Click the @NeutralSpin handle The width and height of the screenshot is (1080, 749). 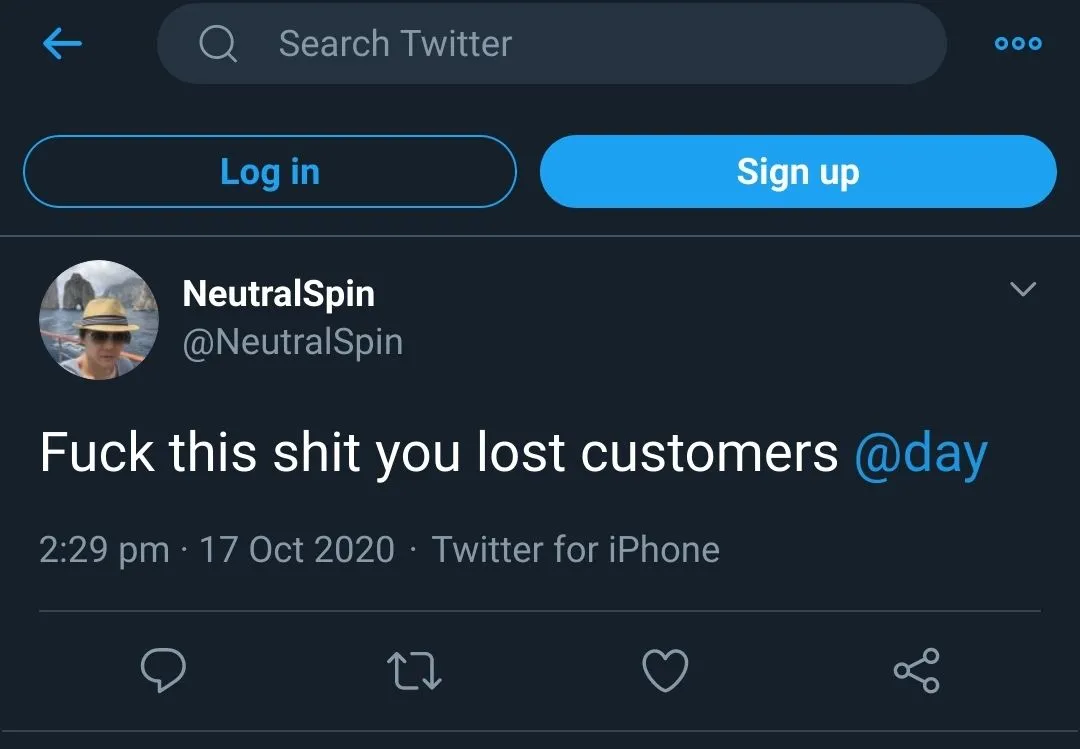coord(292,342)
